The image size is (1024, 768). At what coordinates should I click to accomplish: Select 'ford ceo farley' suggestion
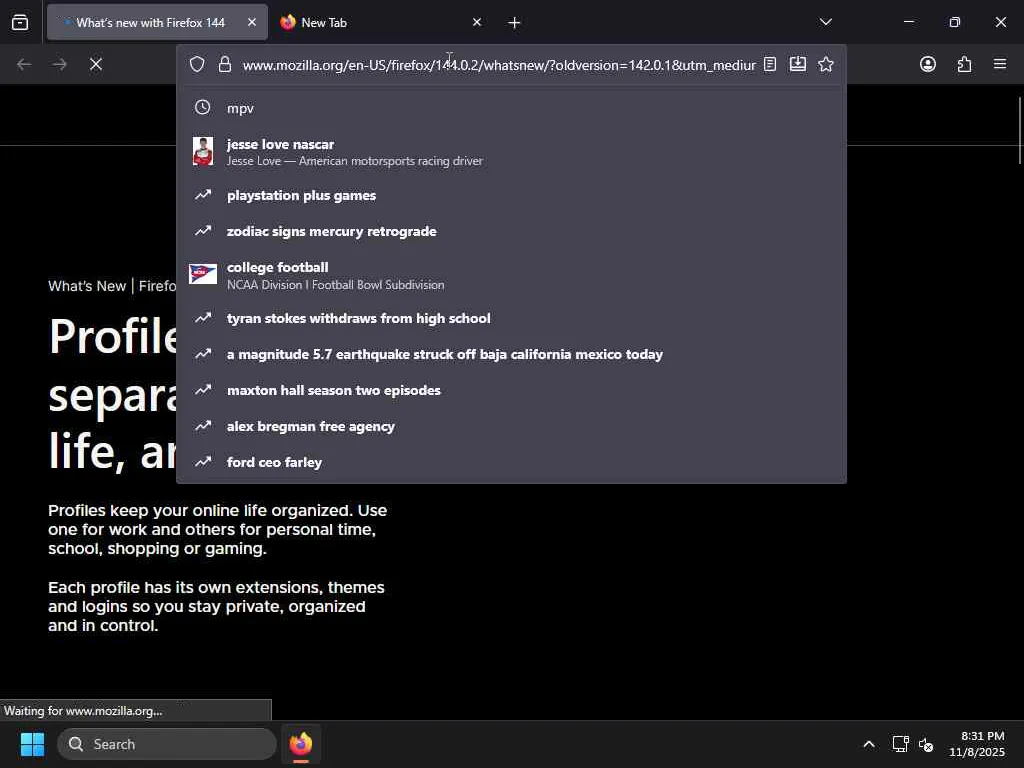pos(511,462)
